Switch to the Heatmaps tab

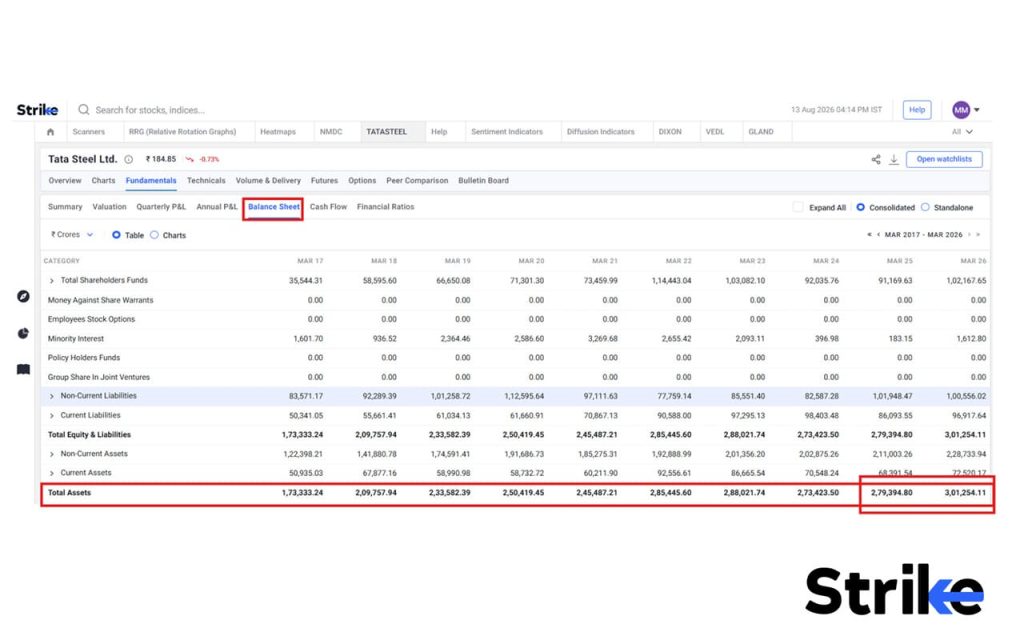(x=278, y=132)
